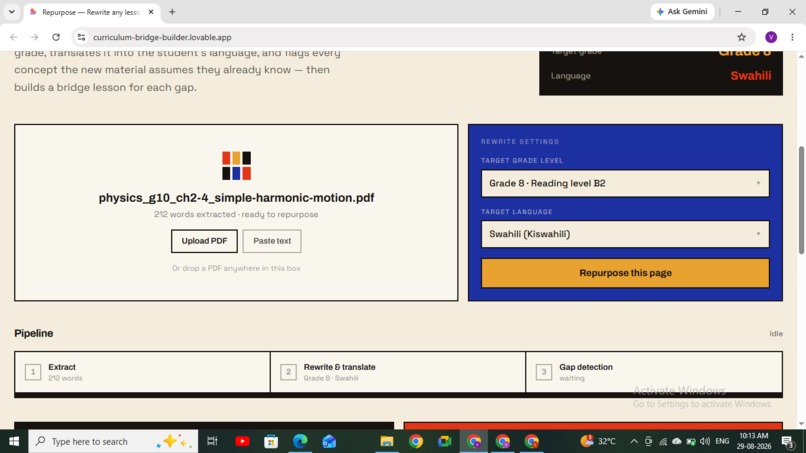Click the Idle pipeline status text
806x453 pixels.
pyautogui.click(x=776, y=334)
